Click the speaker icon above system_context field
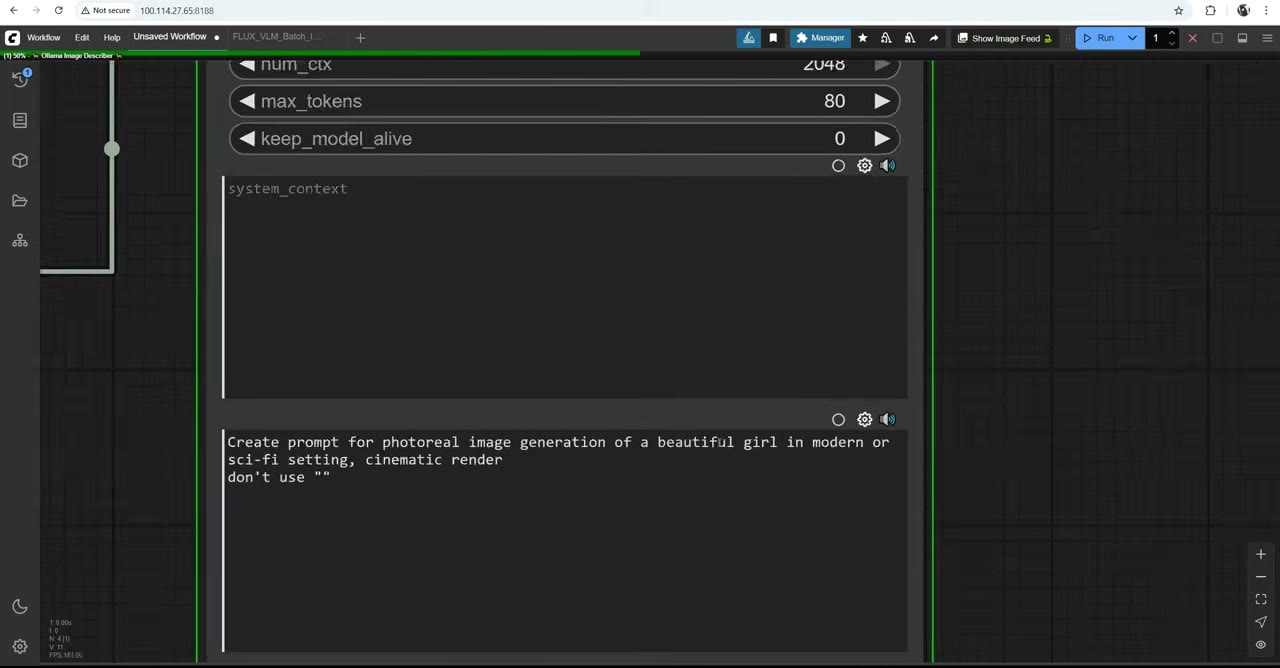Screen dimensions: 1280x668 tap(888, 166)
